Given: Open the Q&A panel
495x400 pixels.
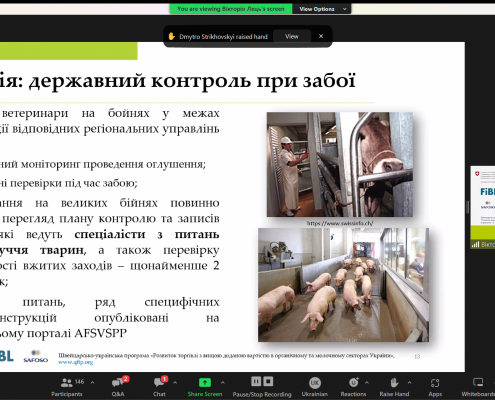Looking at the screenshot, I should [x=118, y=387].
